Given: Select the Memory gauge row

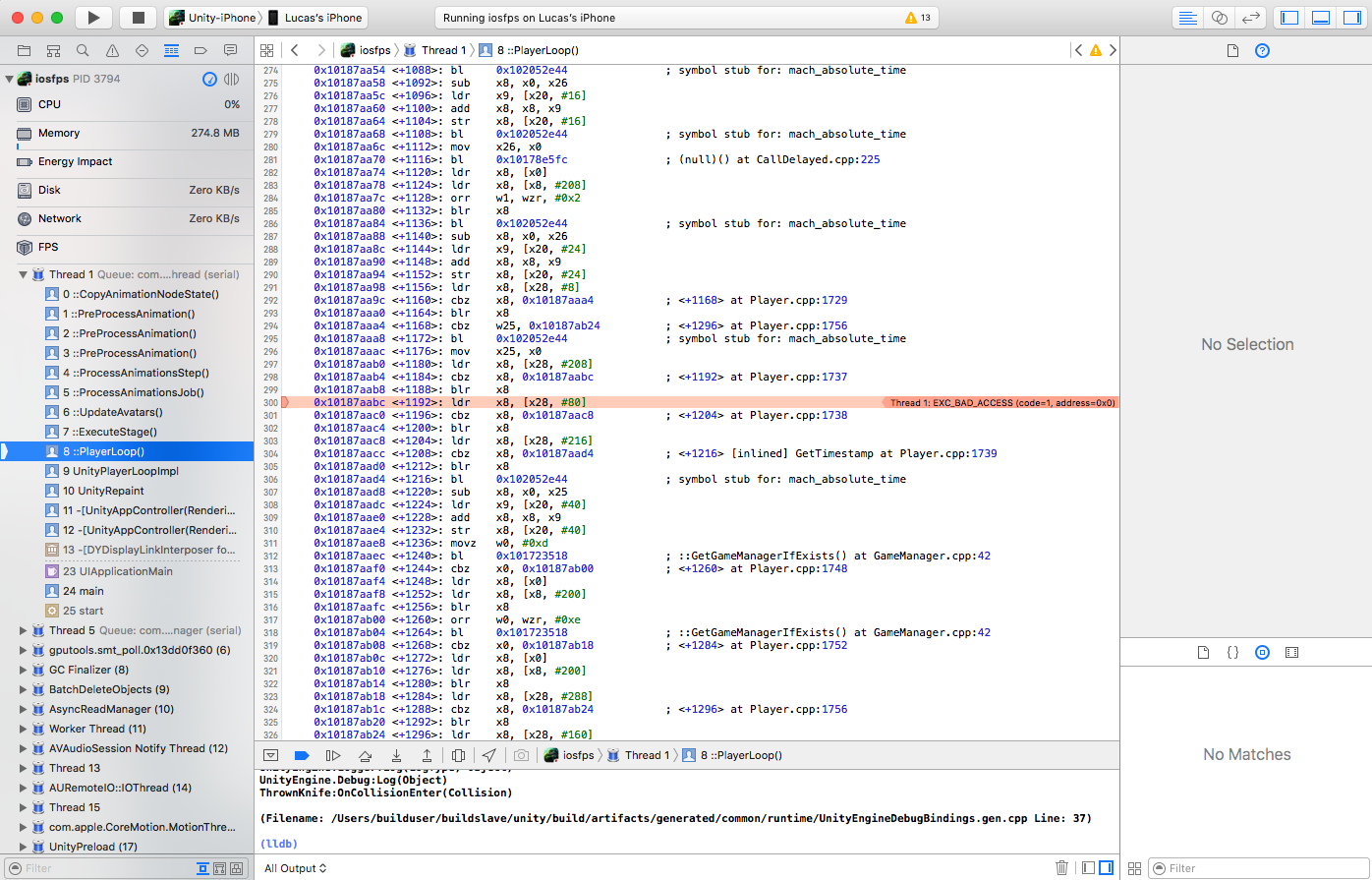Looking at the screenshot, I should (59, 133).
